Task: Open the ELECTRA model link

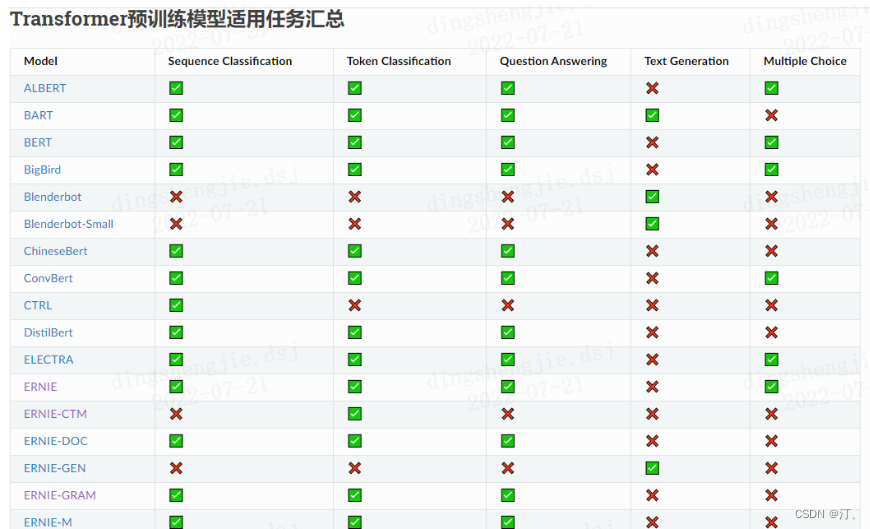Action: point(48,360)
